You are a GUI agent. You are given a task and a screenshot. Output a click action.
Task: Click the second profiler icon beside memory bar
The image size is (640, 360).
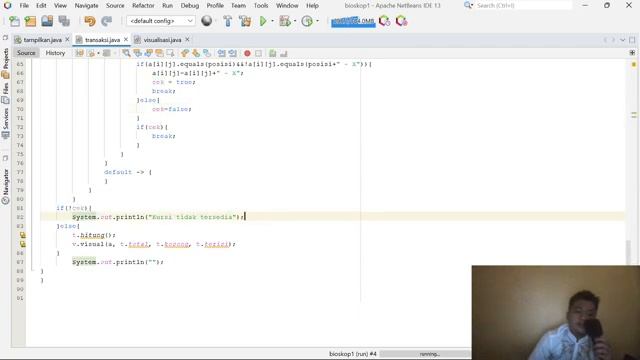[402, 21]
